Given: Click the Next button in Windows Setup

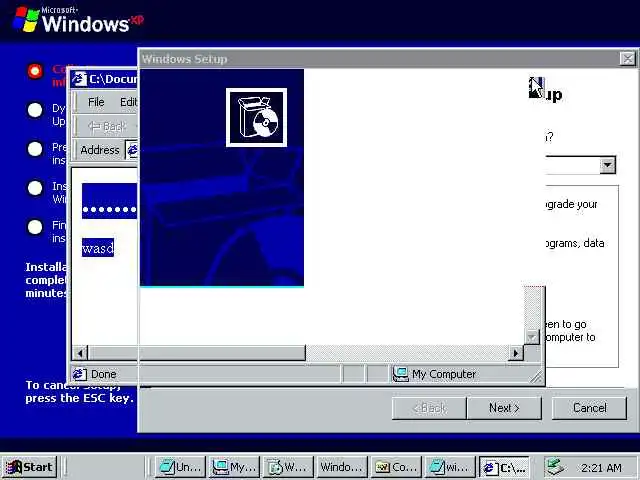Looking at the screenshot, I should click(504, 408).
